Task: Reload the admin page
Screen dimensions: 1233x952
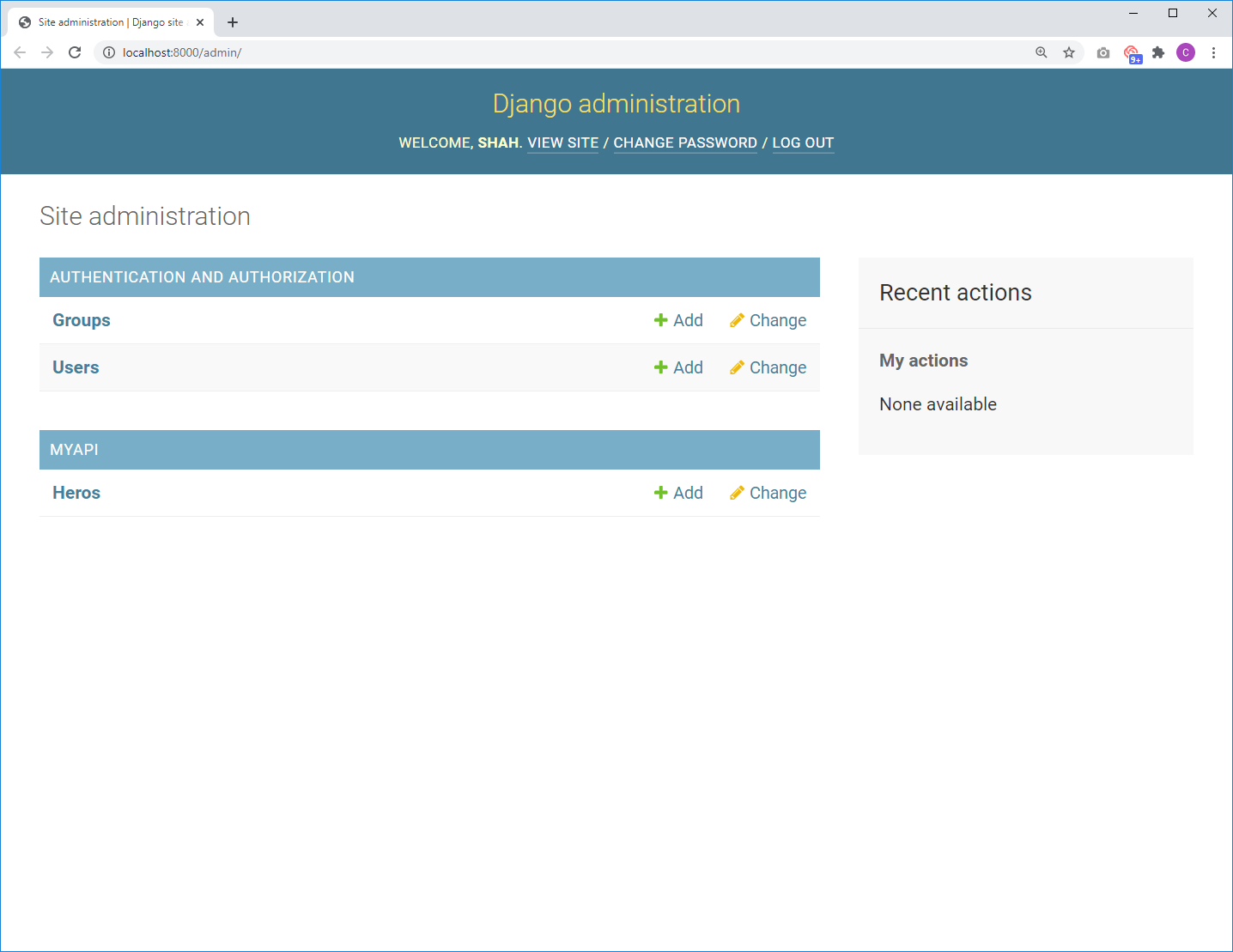Action: click(x=75, y=52)
